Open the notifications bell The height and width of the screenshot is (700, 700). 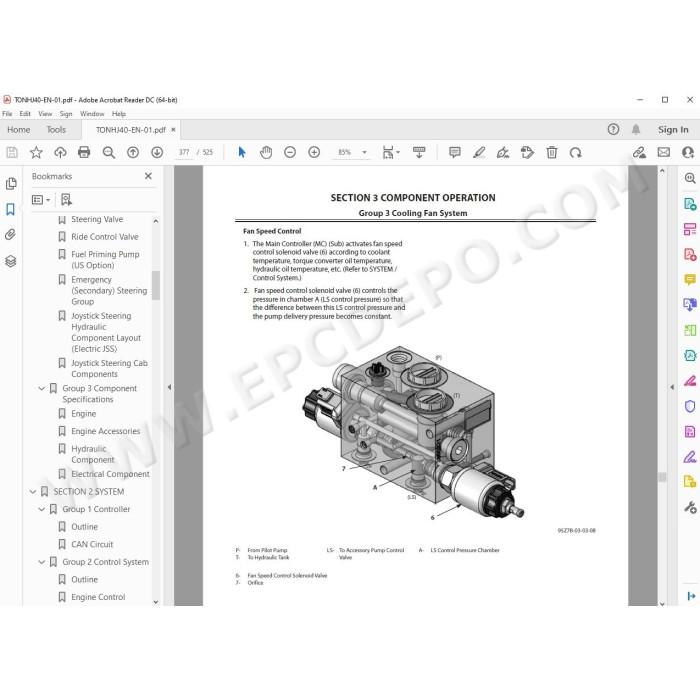(x=636, y=129)
